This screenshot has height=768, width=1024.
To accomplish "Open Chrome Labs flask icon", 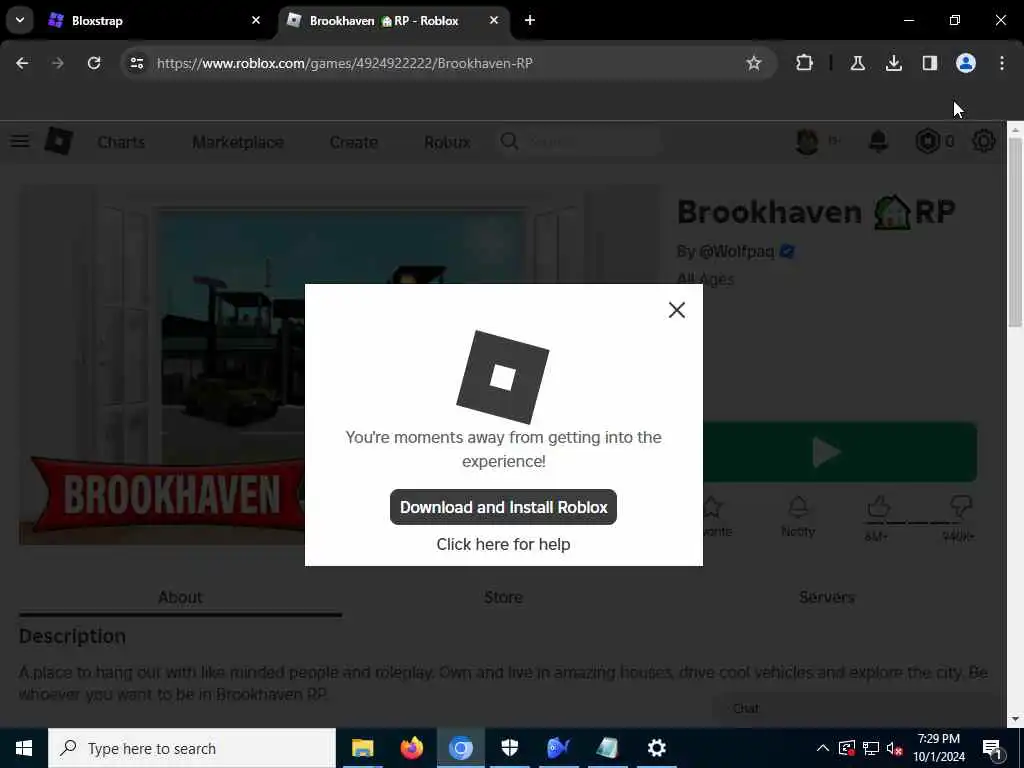I will [857, 63].
